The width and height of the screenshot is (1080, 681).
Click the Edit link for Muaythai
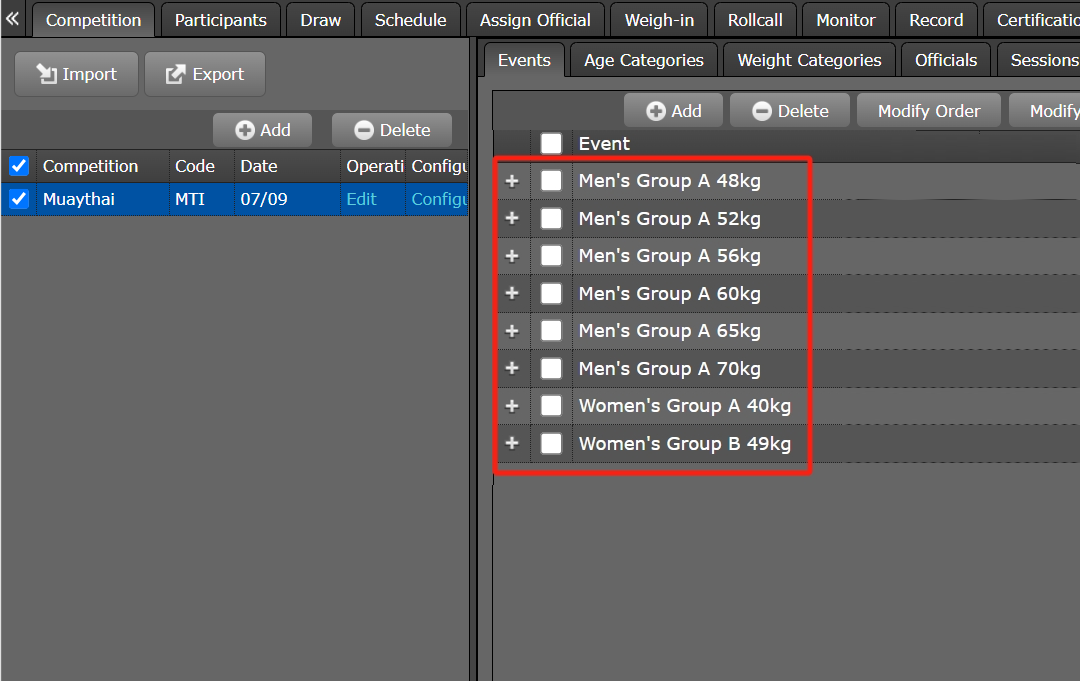pos(362,199)
